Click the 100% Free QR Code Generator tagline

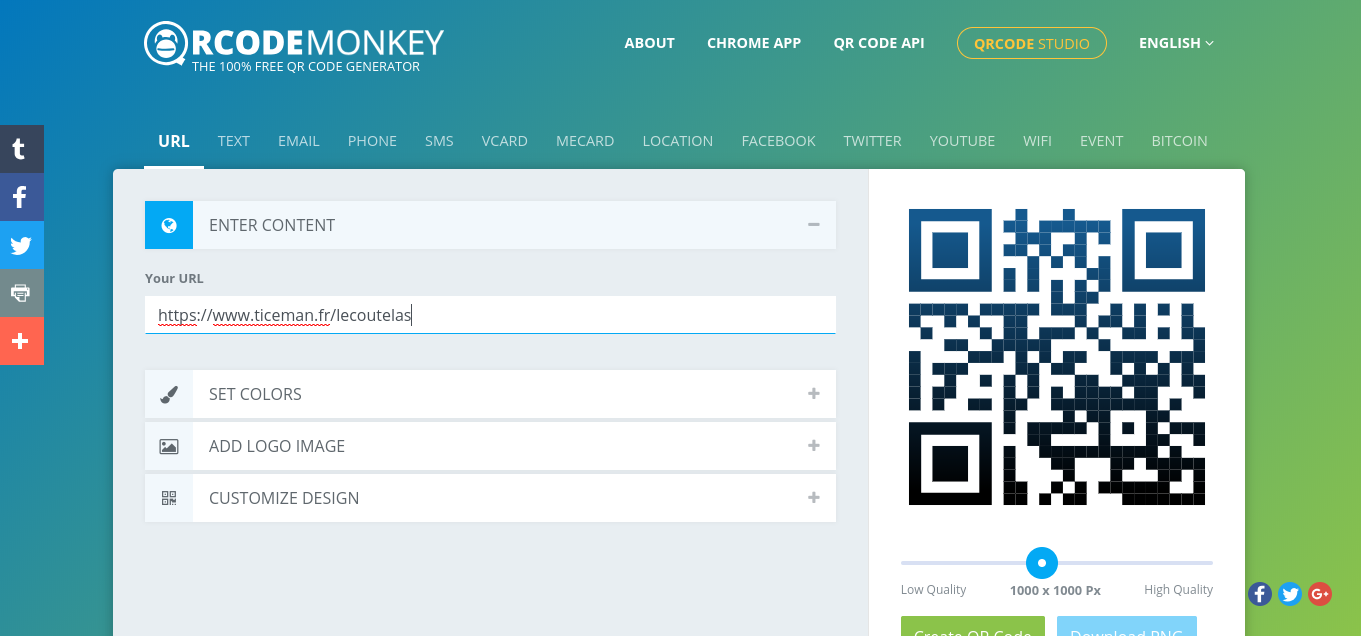306,67
